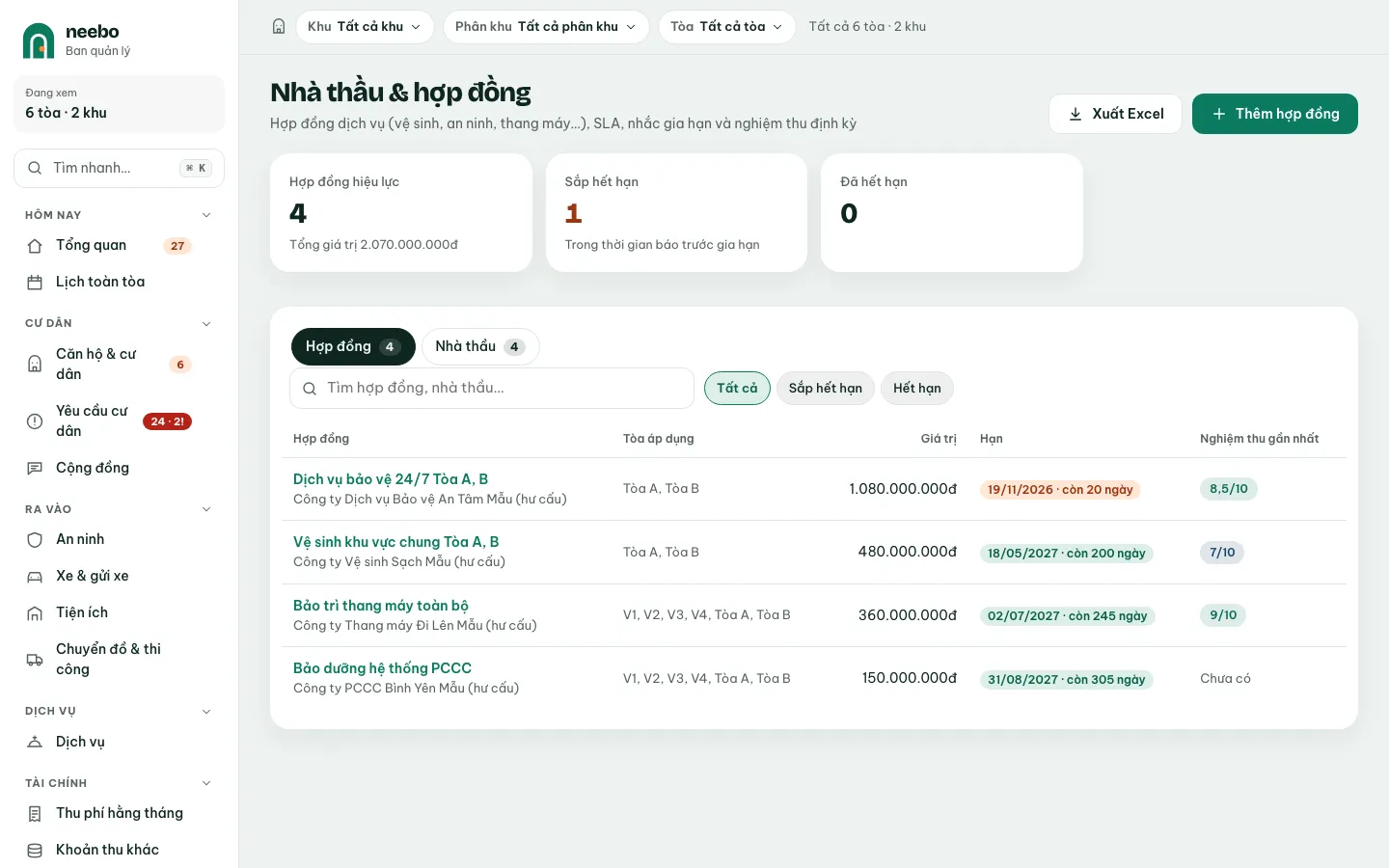
Task: Open Vệ sinh khu vực chung contract
Action: click(396, 542)
